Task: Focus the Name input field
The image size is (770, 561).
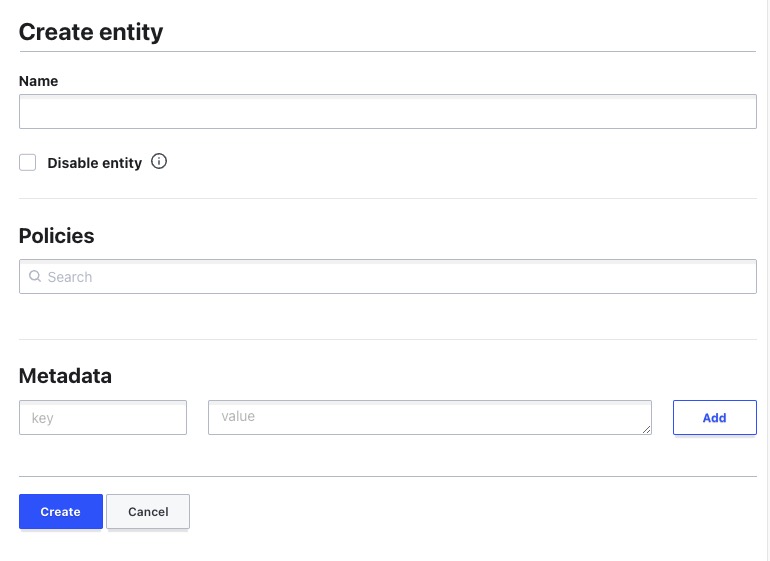Action: pos(387,112)
